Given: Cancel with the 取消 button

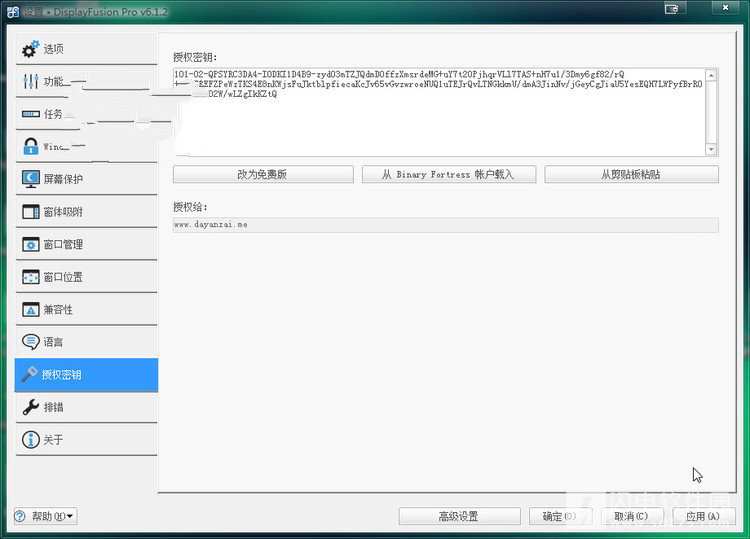Looking at the screenshot, I should pos(632,517).
